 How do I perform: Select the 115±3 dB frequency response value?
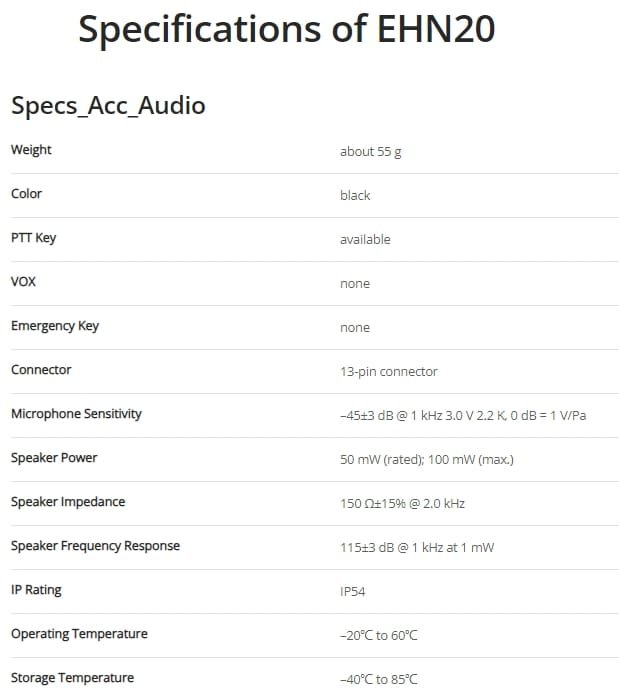point(417,548)
